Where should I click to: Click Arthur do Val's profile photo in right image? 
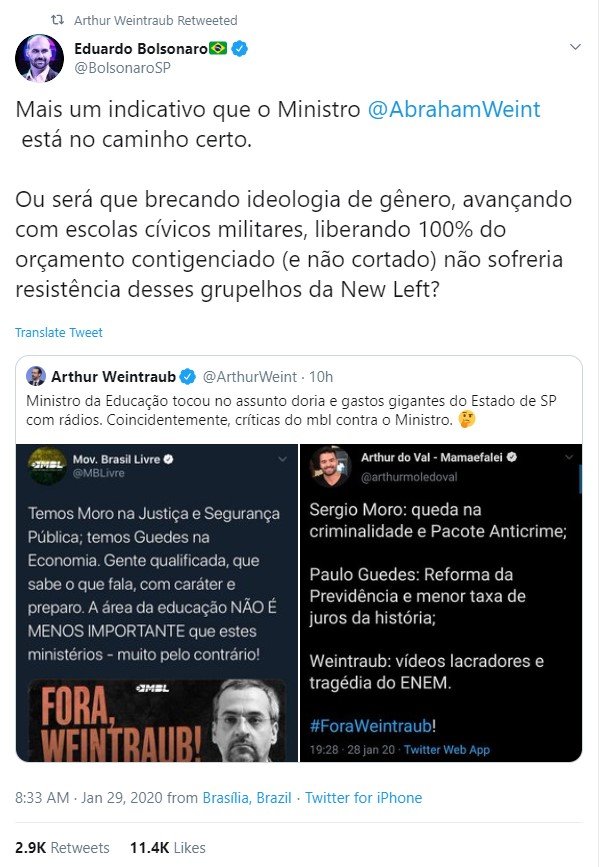tap(331, 466)
